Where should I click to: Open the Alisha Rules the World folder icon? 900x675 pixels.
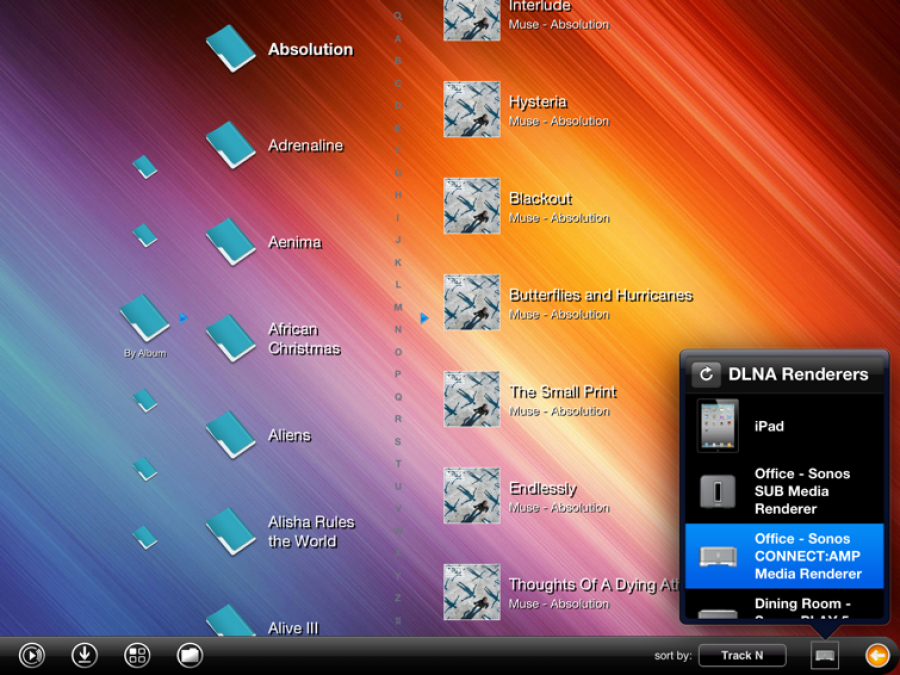[231, 532]
